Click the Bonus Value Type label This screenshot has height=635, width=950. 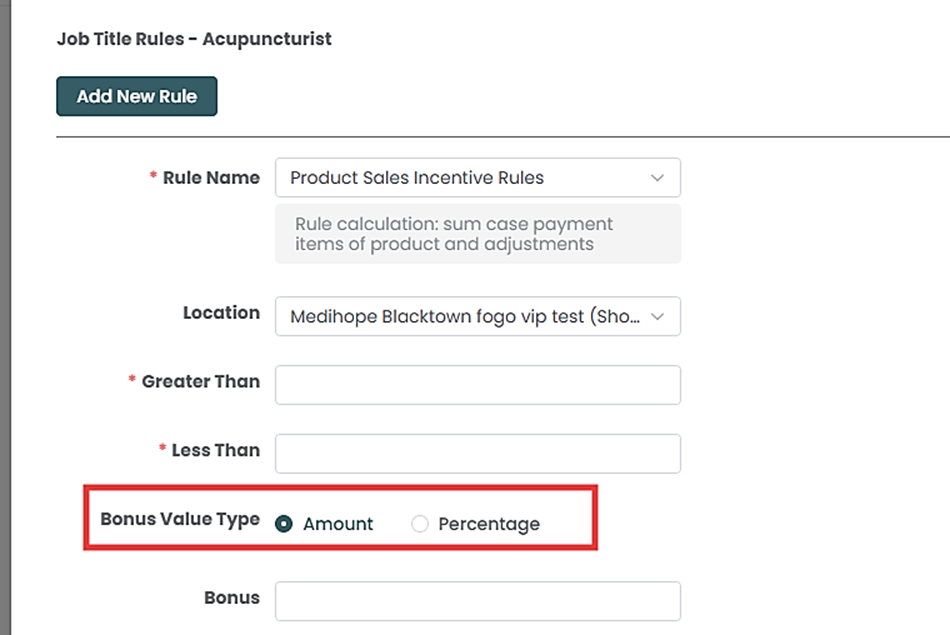pos(180,520)
